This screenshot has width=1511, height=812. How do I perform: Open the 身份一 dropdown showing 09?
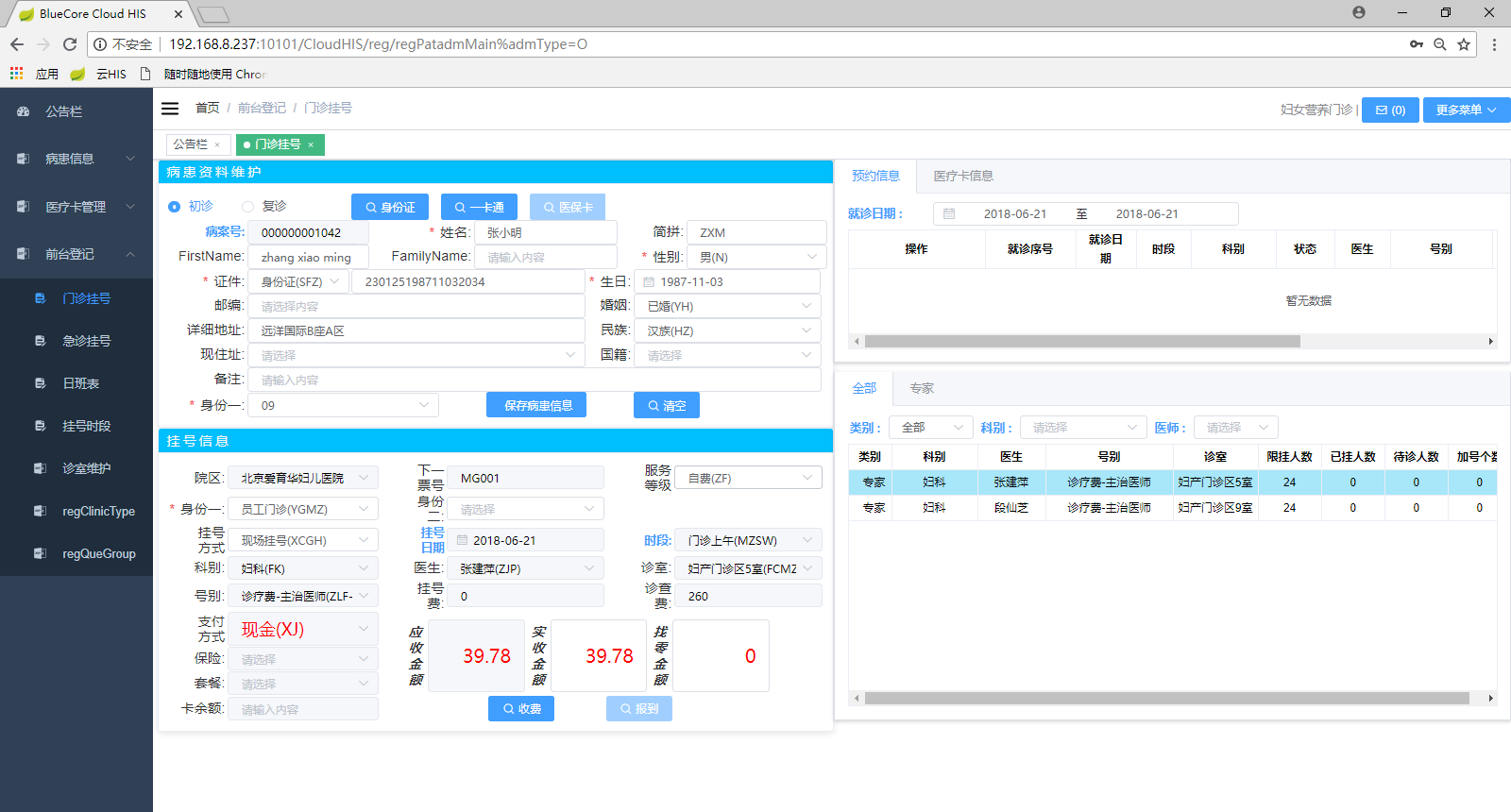[343, 405]
